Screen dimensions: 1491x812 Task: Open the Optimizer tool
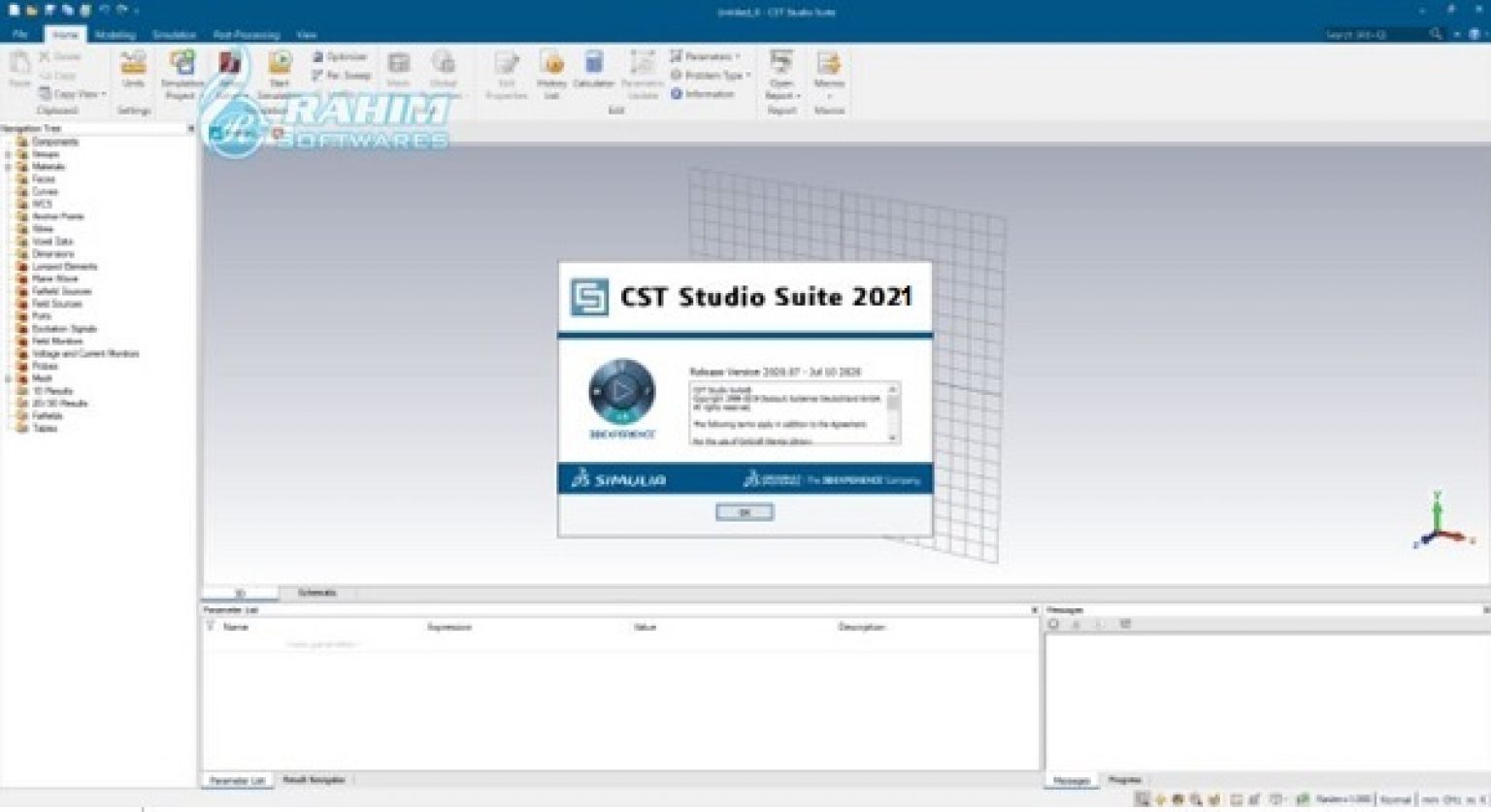coord(340,57)
